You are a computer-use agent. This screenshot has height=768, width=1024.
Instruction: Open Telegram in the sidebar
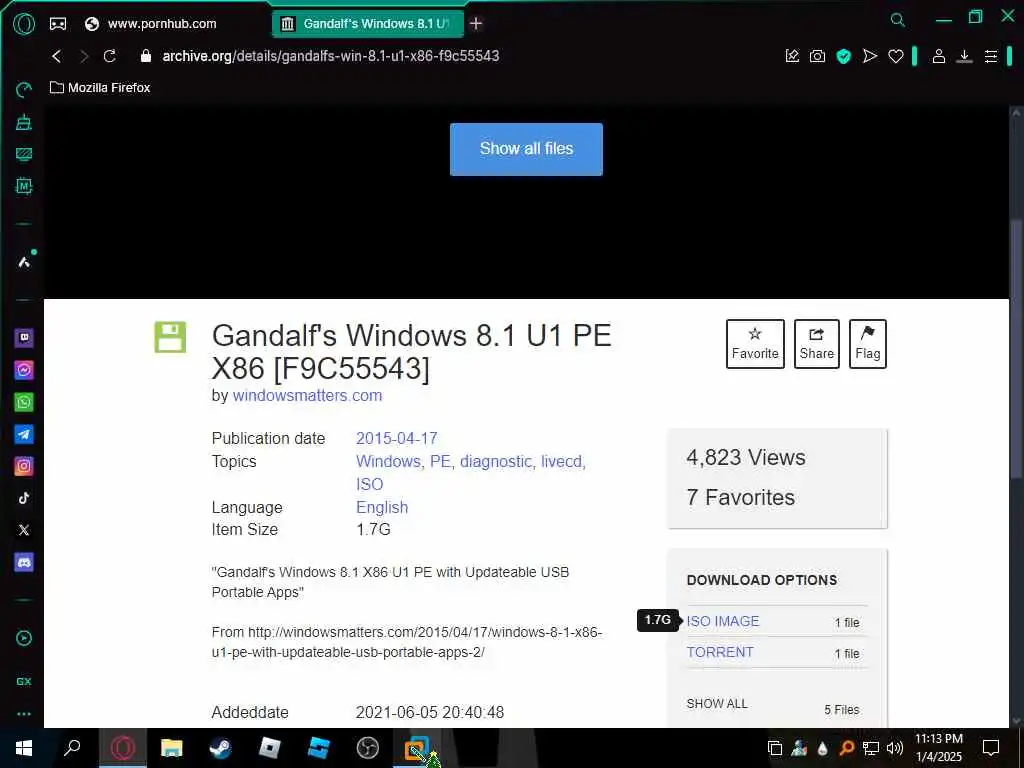coord(24,434)
